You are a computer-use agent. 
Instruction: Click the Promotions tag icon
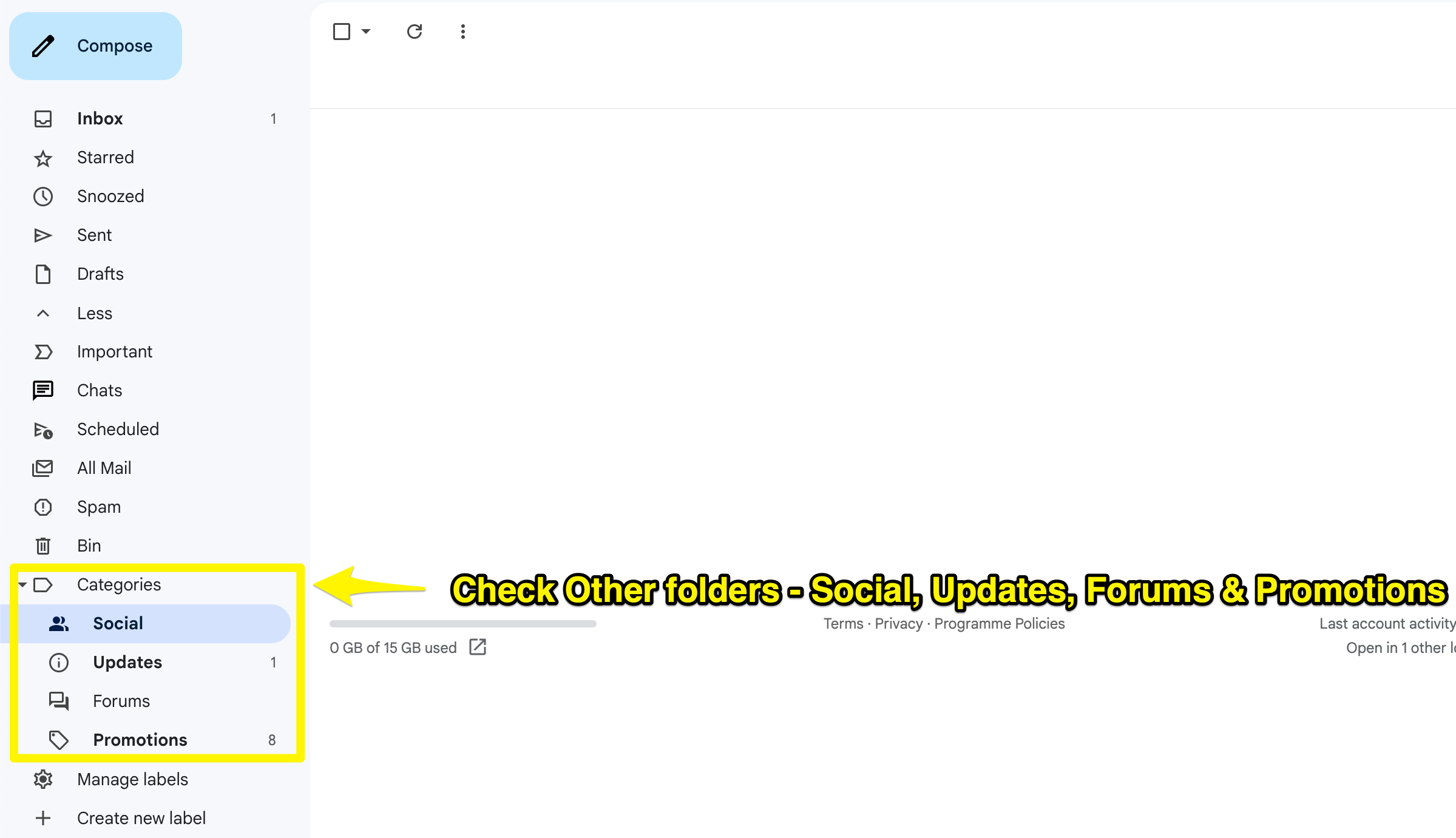point(59,740)
